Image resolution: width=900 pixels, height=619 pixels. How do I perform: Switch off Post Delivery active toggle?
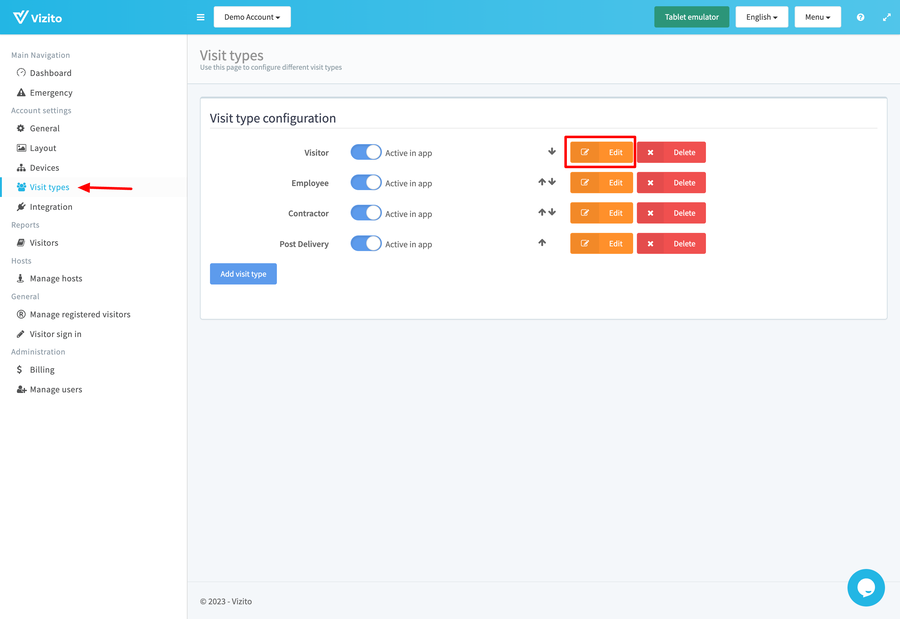coord(366,243)
